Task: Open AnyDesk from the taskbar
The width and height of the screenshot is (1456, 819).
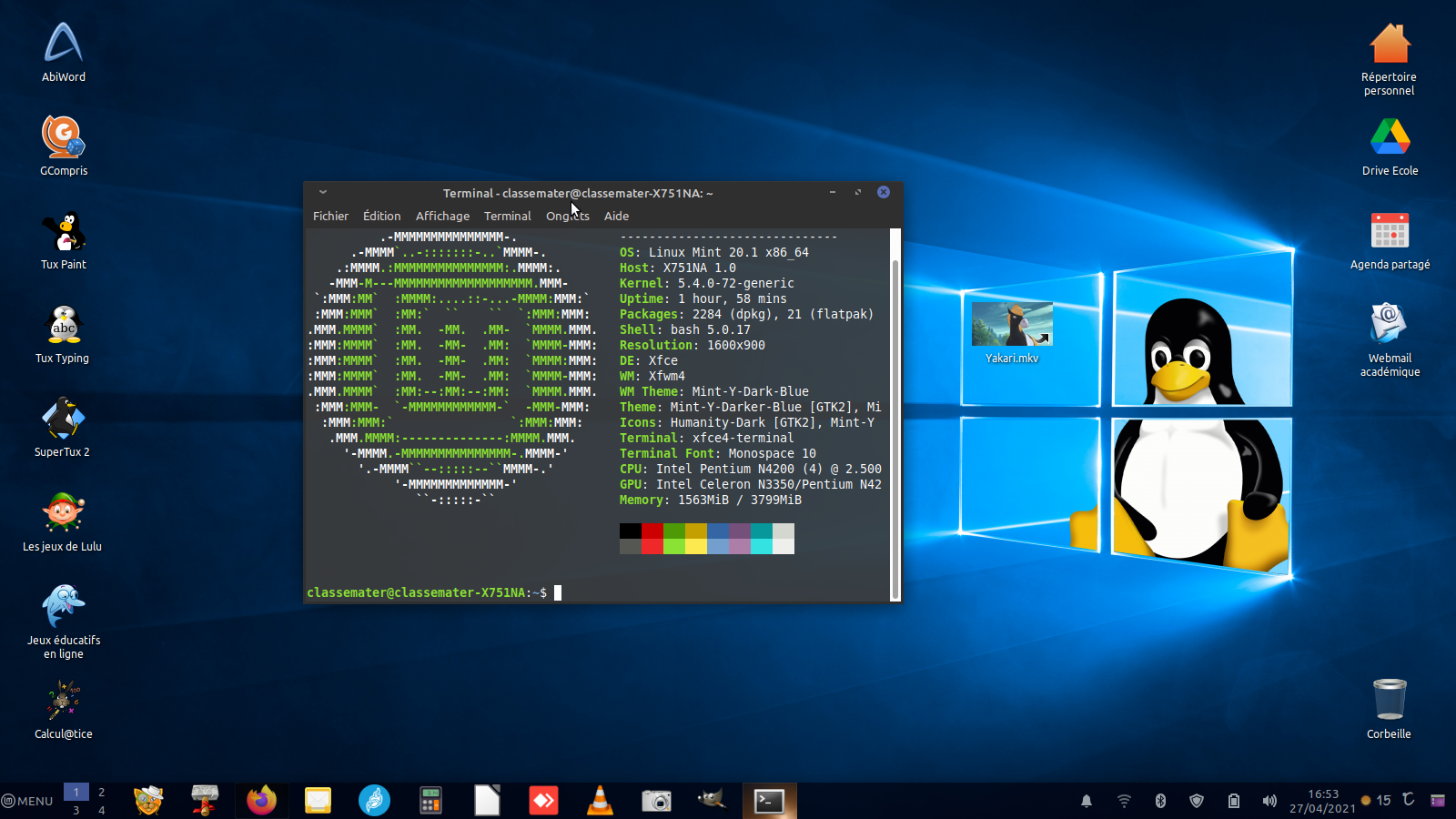Action: tap(543, 801)
